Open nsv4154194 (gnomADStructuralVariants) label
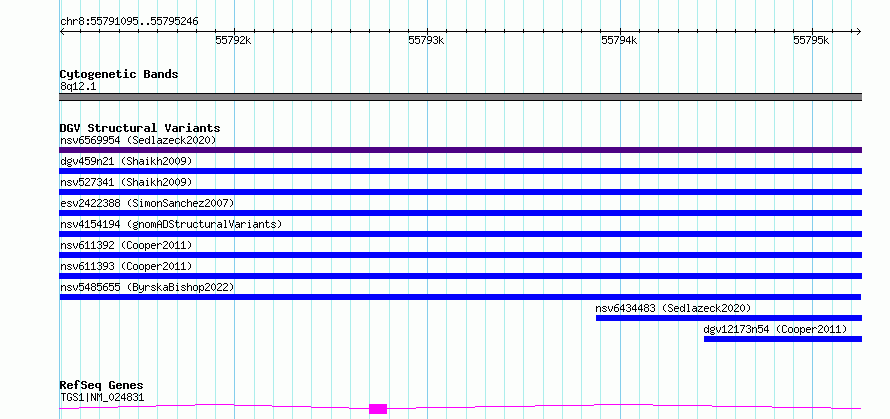Image resolution: width=890 pixels, height=419 pixels. tap(171, 224)
